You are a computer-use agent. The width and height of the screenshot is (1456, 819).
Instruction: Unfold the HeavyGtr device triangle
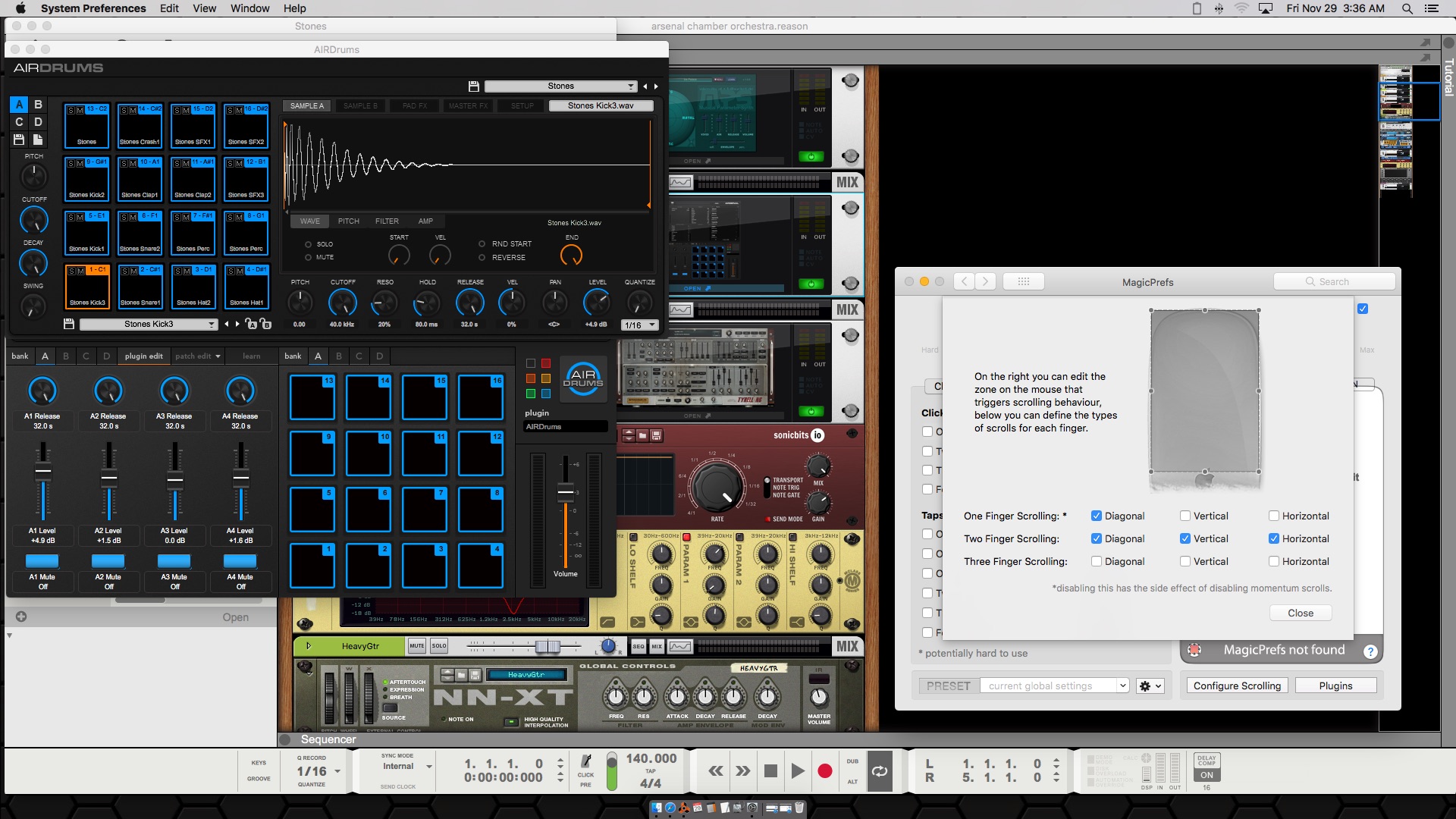(308, 646)
